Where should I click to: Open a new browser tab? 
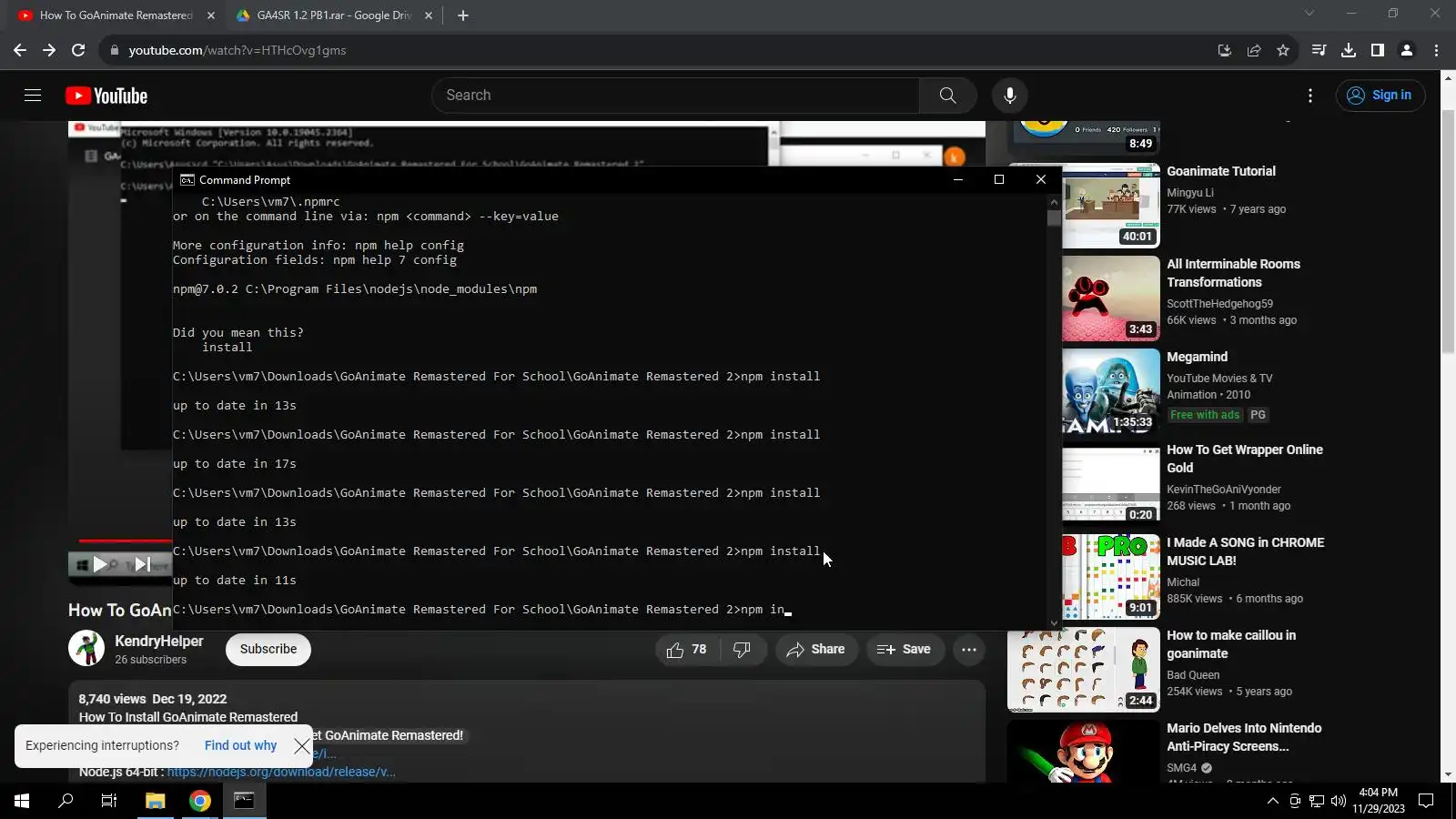tap(463, 15)
